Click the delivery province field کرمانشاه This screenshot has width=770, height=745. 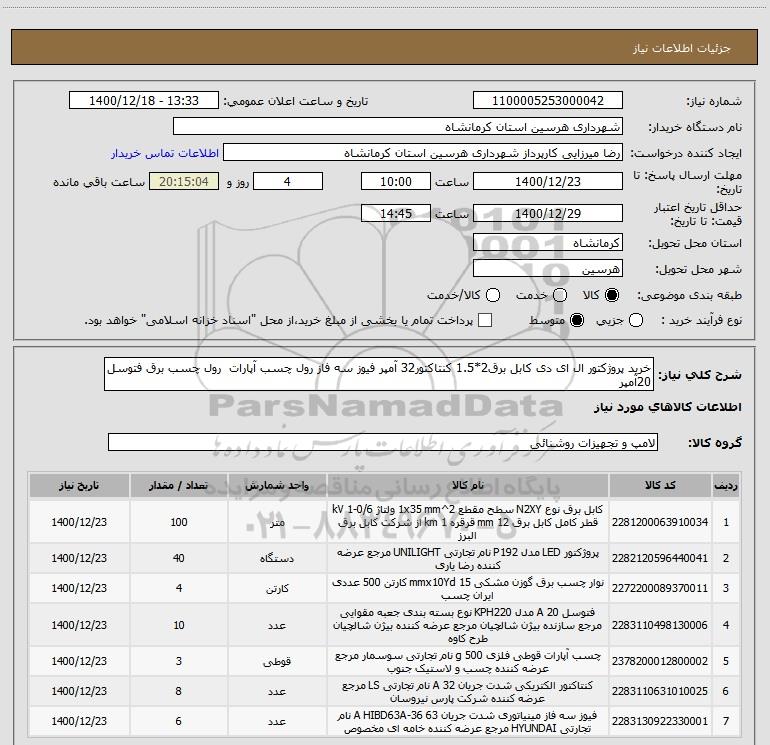tap(548, 243)
